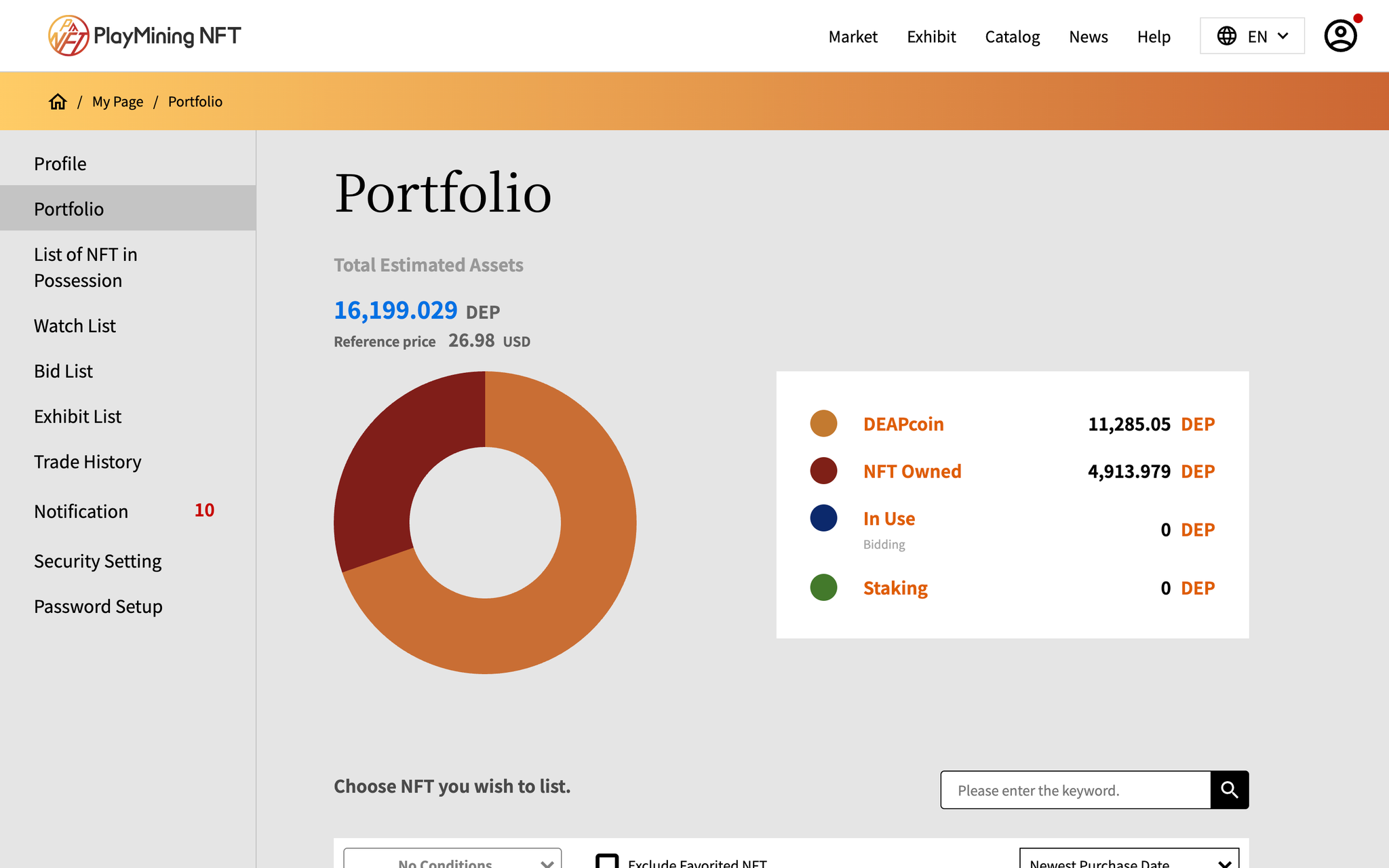The height and width of the screenshot is (868, 1389).
Task: Click the blue In Use legend dot
Action: pyautogui.click(x=823, y=518)
